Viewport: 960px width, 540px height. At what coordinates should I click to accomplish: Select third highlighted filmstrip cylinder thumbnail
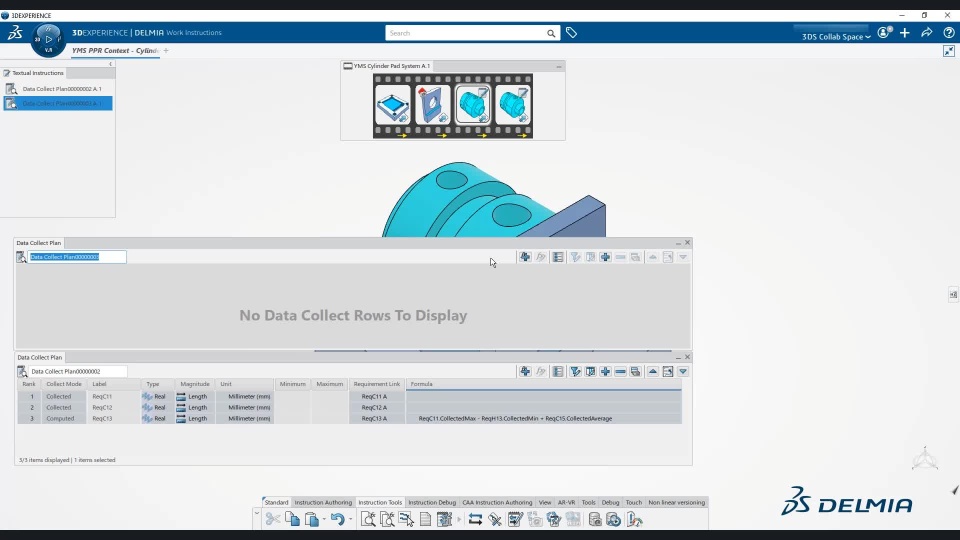[473, 105]
